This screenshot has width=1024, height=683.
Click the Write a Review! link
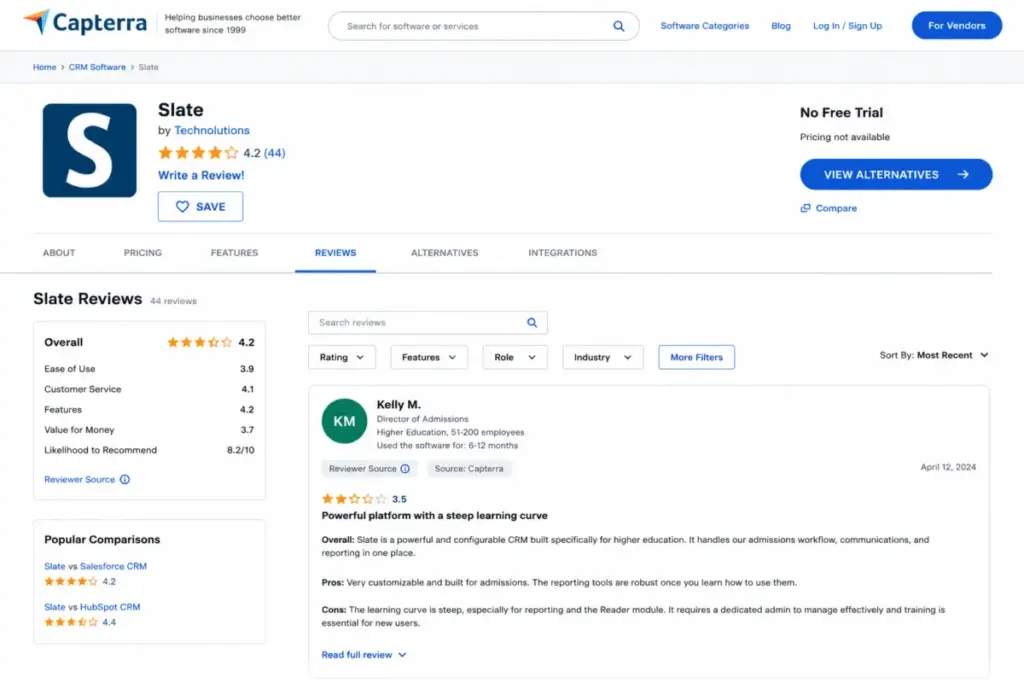(201, 175)
